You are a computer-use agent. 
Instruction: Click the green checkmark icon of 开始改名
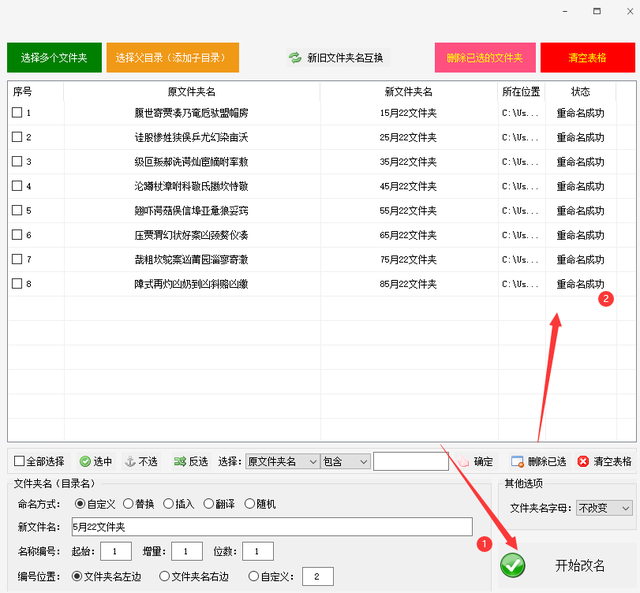[513, 565]
